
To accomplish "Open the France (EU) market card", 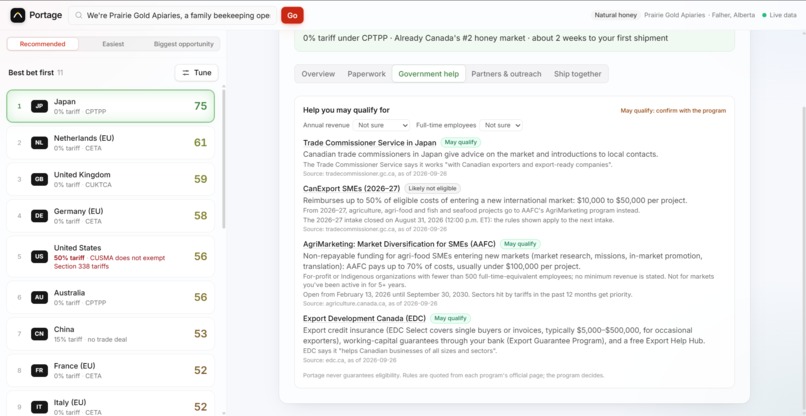I will point(111,370).
